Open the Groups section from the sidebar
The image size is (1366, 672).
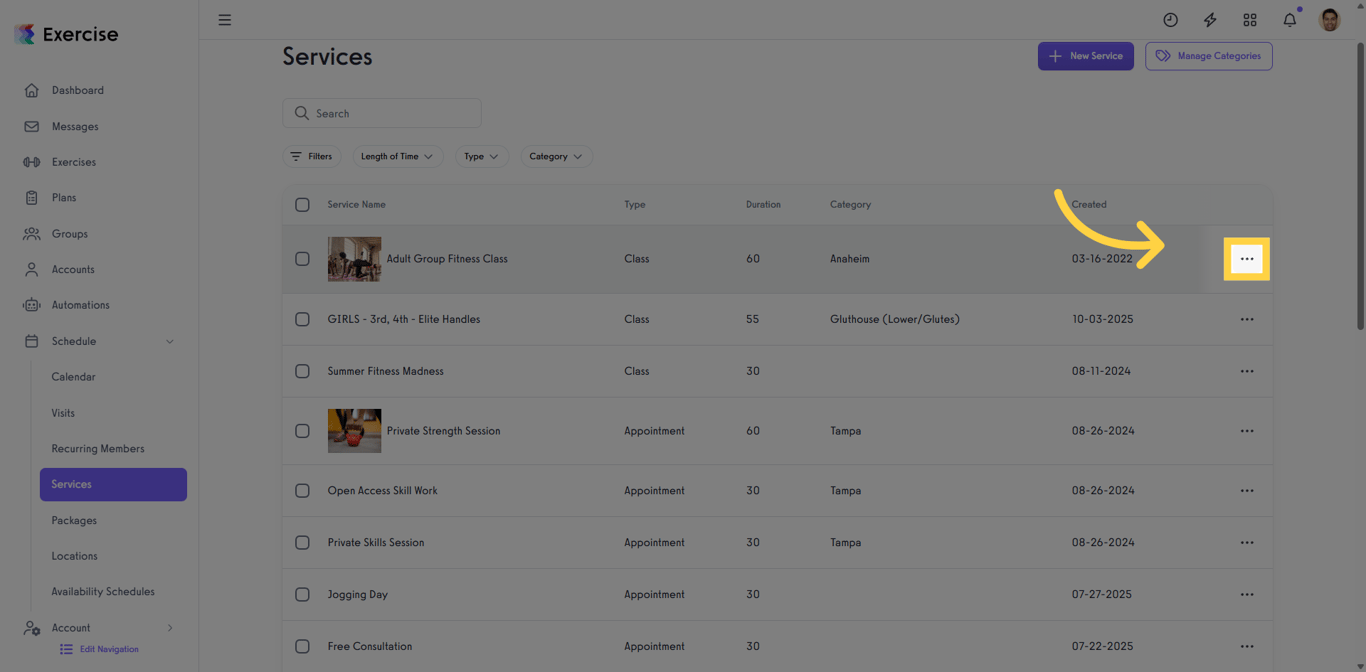(x=70, y=233)
